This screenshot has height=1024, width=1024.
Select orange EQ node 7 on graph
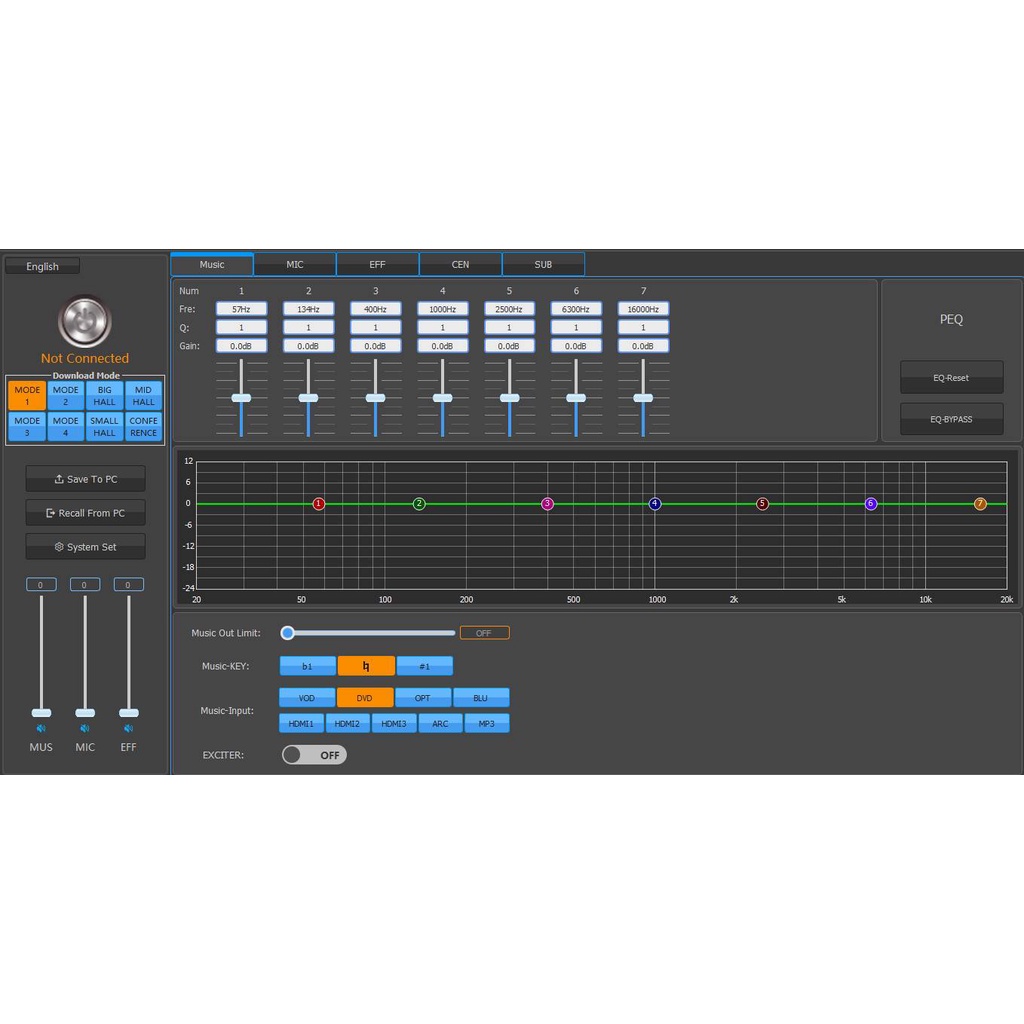point(980,504)
